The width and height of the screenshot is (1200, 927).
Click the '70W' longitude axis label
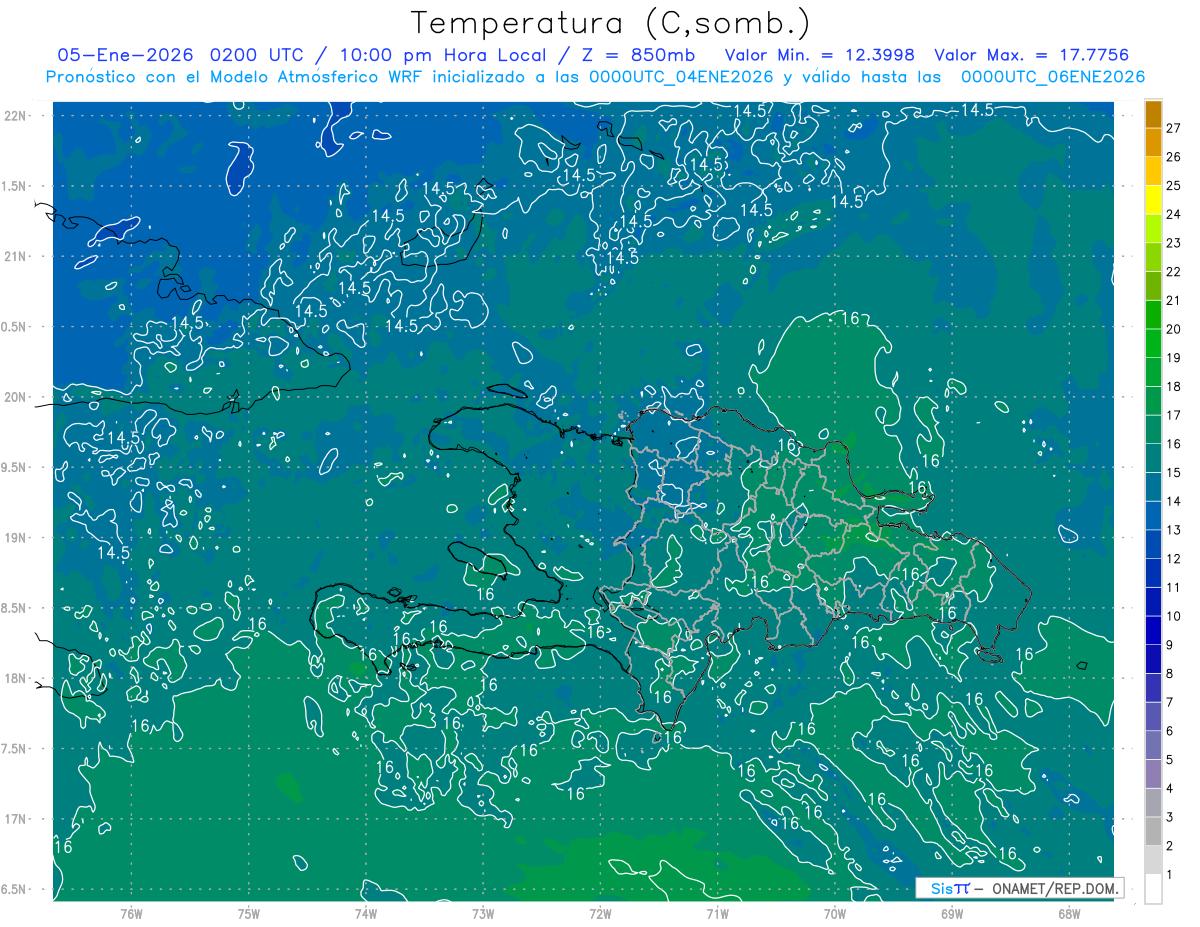coord(835,913)
